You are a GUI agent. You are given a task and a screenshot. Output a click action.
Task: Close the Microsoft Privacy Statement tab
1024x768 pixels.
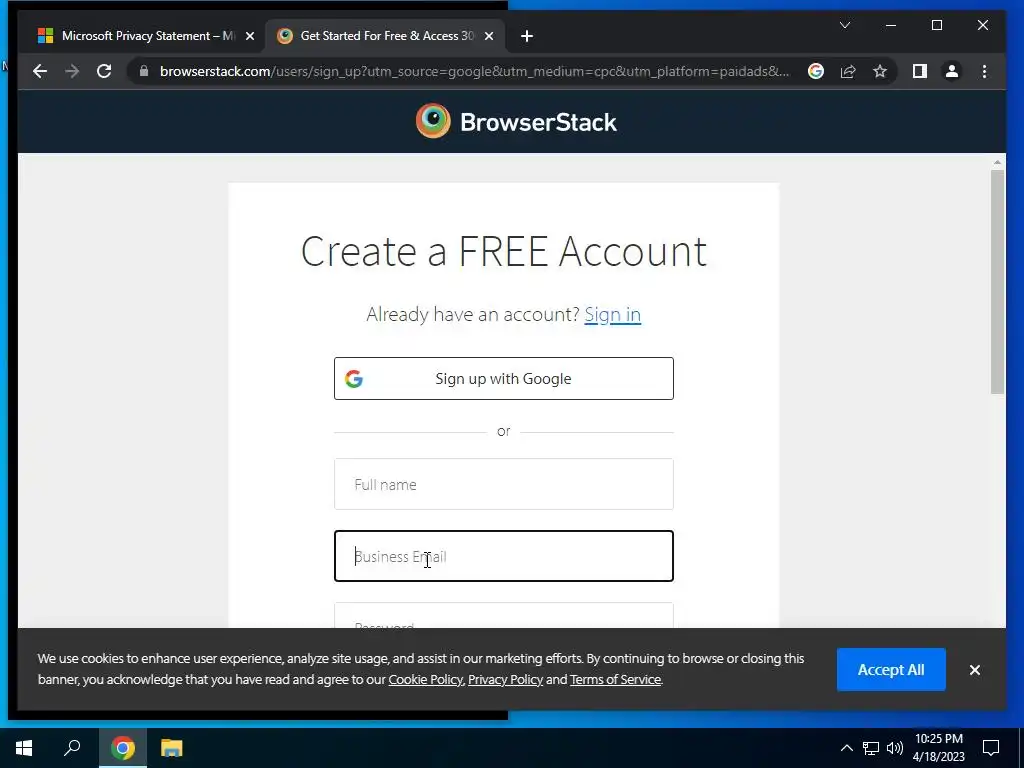[249, 36]
